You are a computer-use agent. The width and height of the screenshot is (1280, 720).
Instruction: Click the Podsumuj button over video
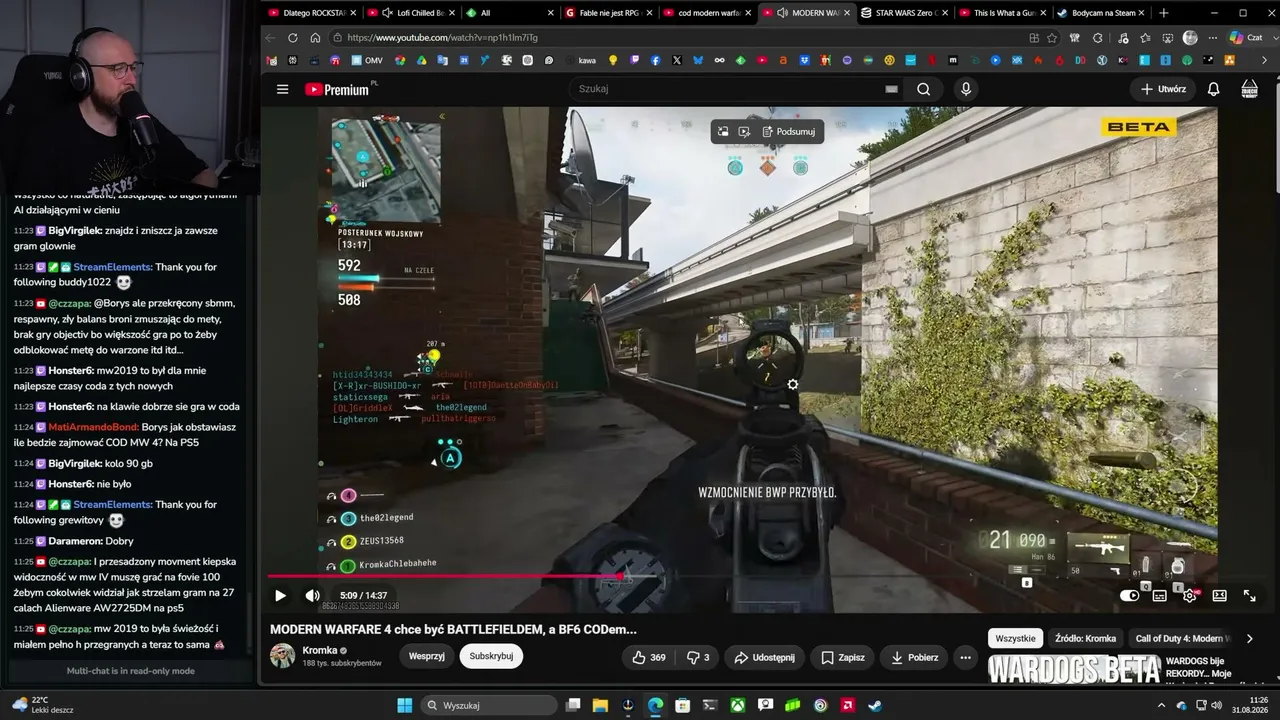[x=789, y=131]
